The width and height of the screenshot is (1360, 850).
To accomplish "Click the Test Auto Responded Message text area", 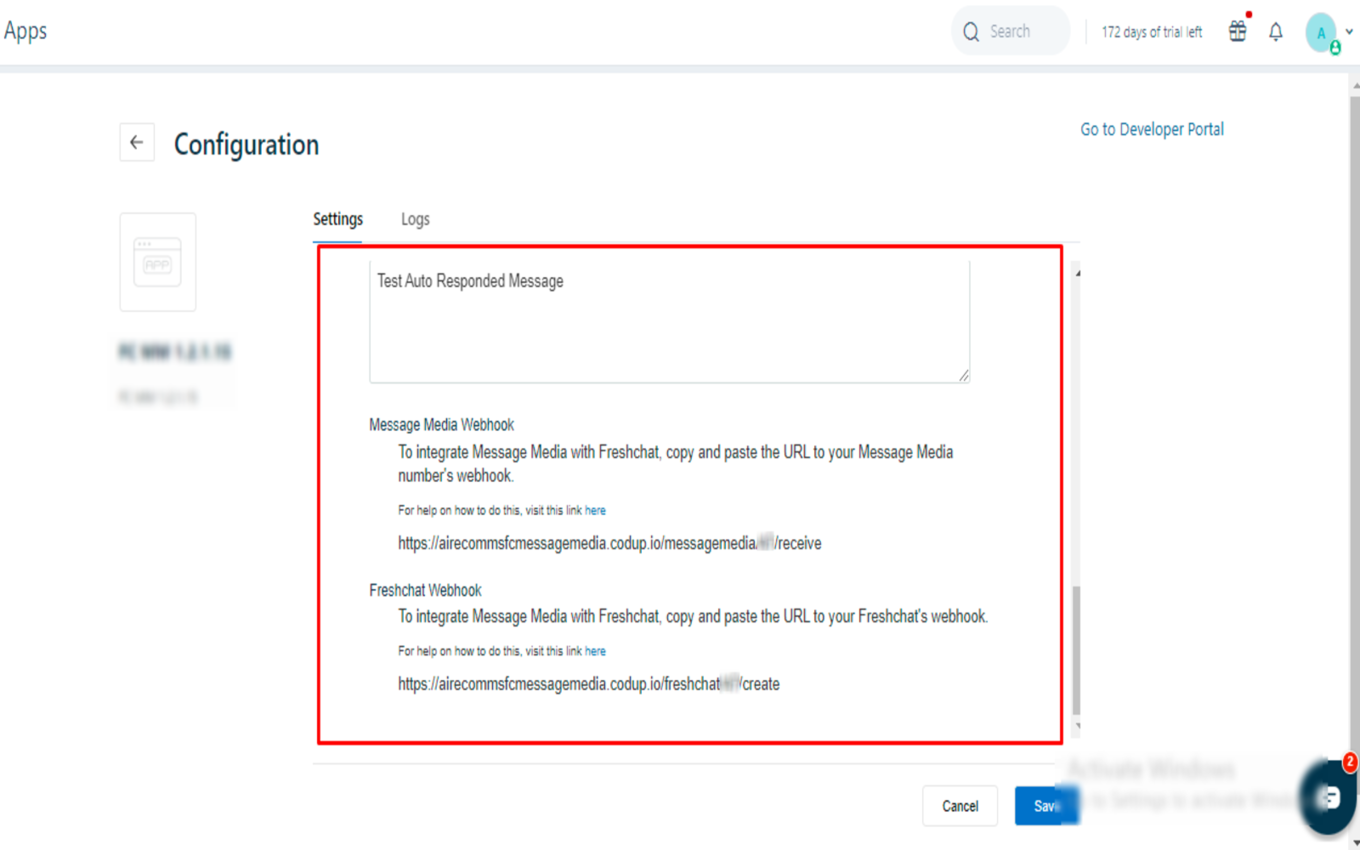I will pyautogui.click(x=669, y=320).
